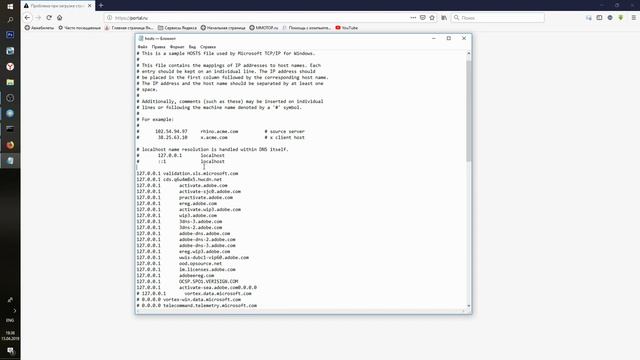Screen dimensions: 640x360
Task: Open the Firefox home page button
Action: [60, 18]
